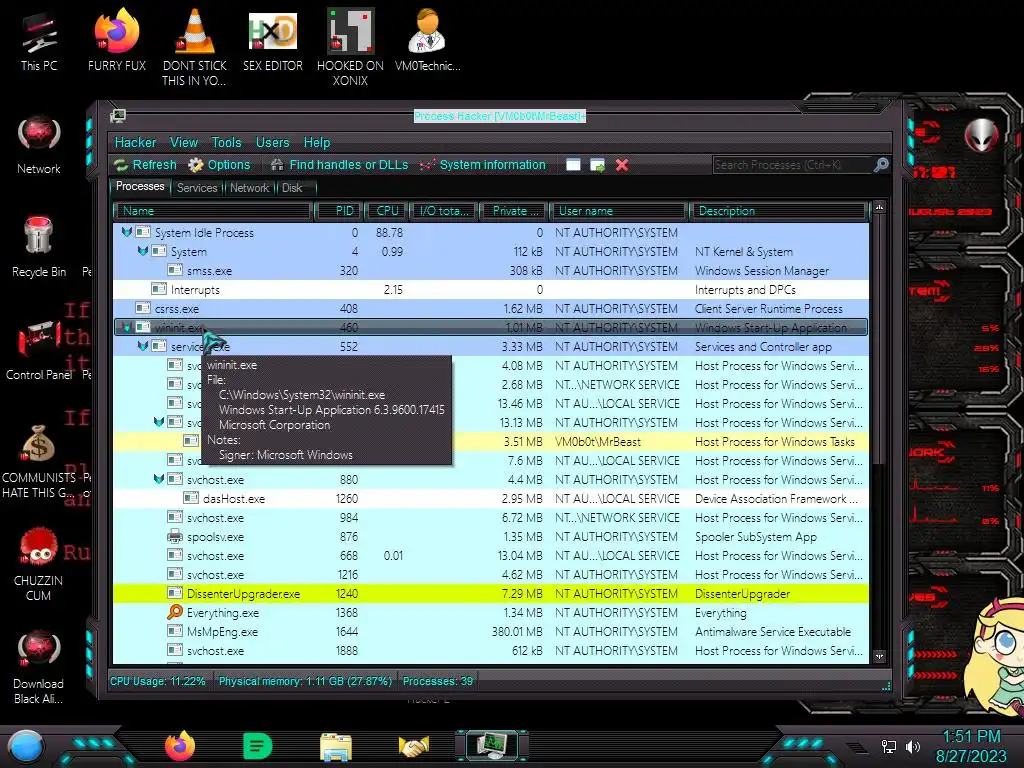The height and width of the screenshot is (768, 1024).
Task: Open File Explorer from the taskbar
Action: tap(336, 746)
